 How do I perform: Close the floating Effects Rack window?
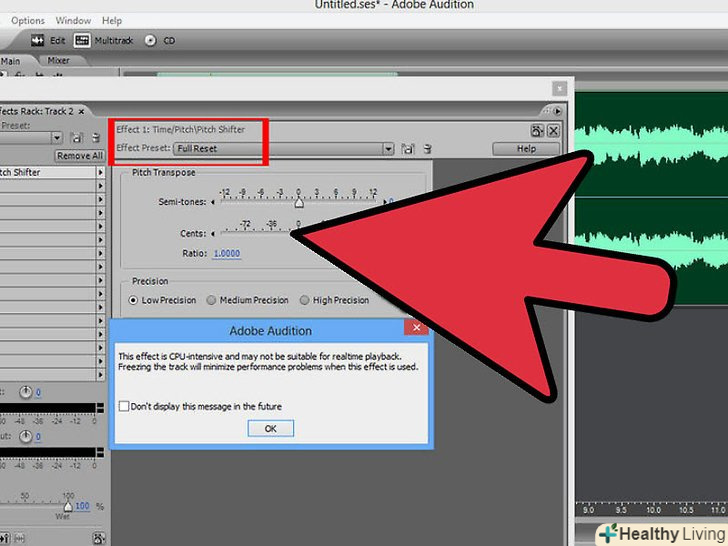[559, 88]
